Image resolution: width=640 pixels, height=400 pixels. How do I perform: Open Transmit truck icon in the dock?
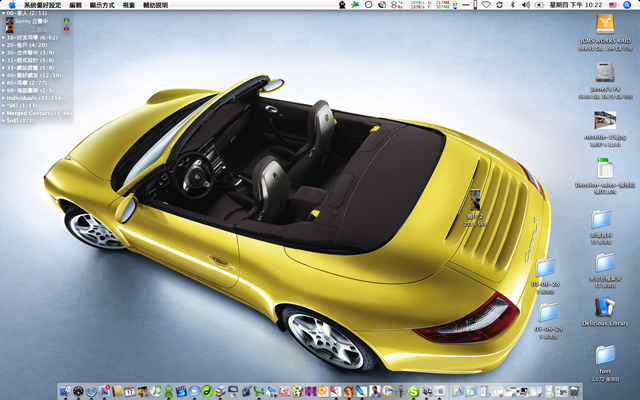point(220,391)
